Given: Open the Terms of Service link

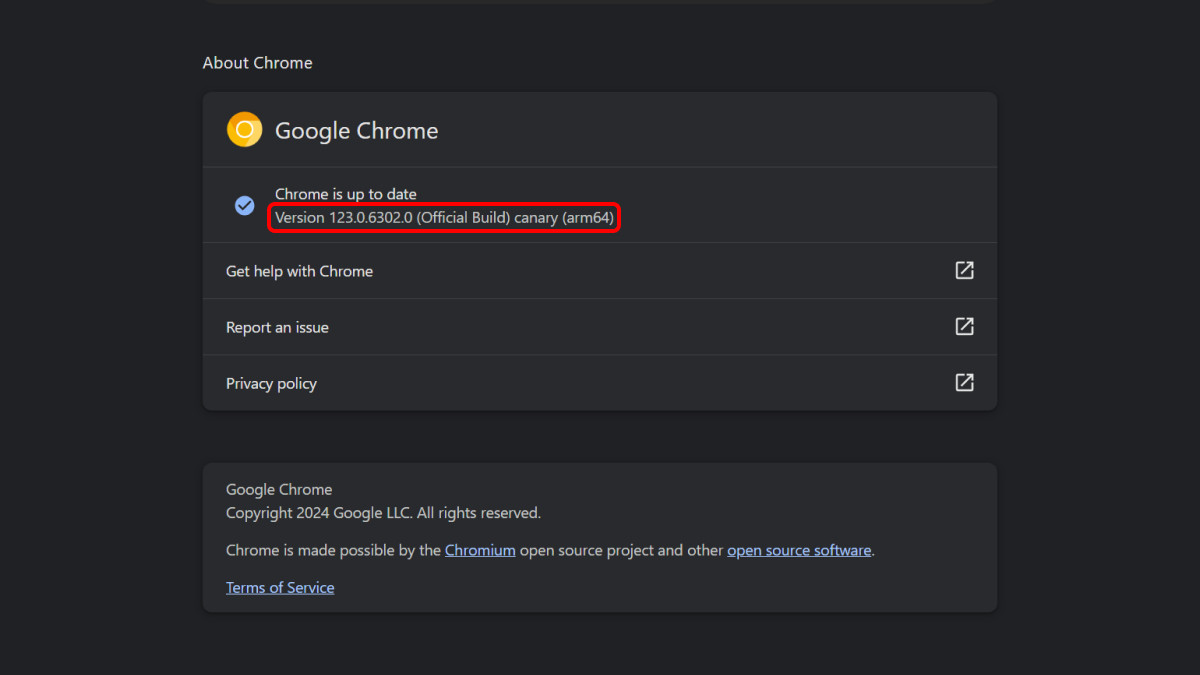Looking at the screenshot, I should pos(280,587).
